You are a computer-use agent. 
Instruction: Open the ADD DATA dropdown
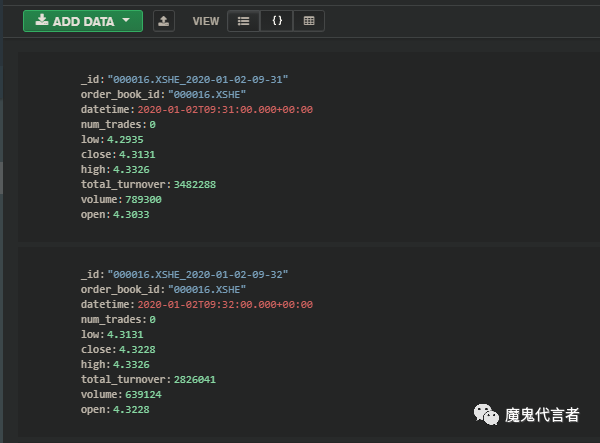[83, 21]
